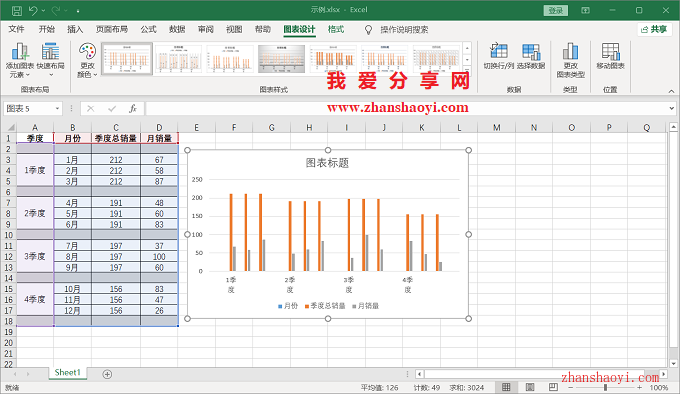Click the formula bar Cancel X icon
680x394 pixels.
tap(90, 108)
